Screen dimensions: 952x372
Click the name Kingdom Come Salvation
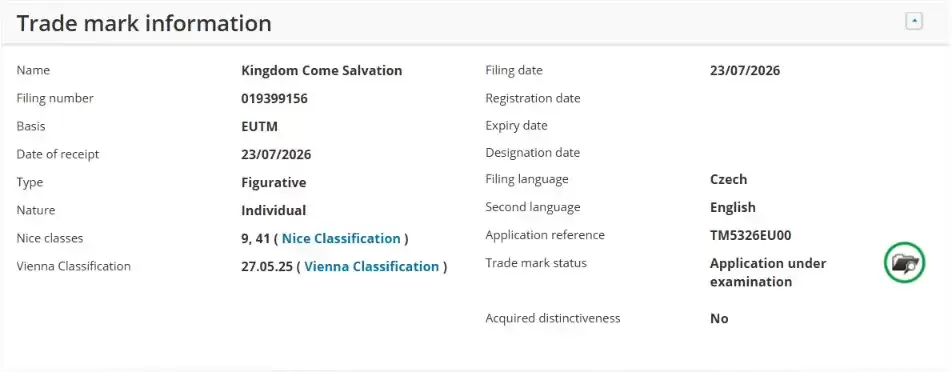pos(322,70)
